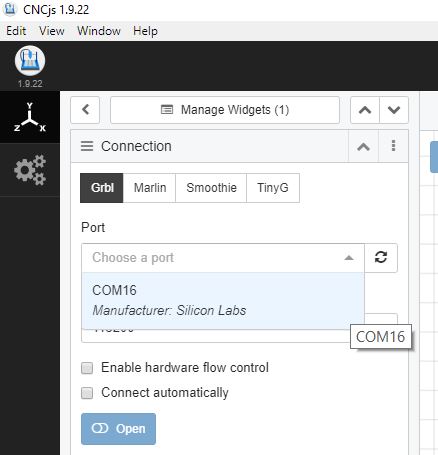Select COM16 Silicon Labs port option
Screen dimensions: 438x455
pyautogui.click(x=223, y=300)
